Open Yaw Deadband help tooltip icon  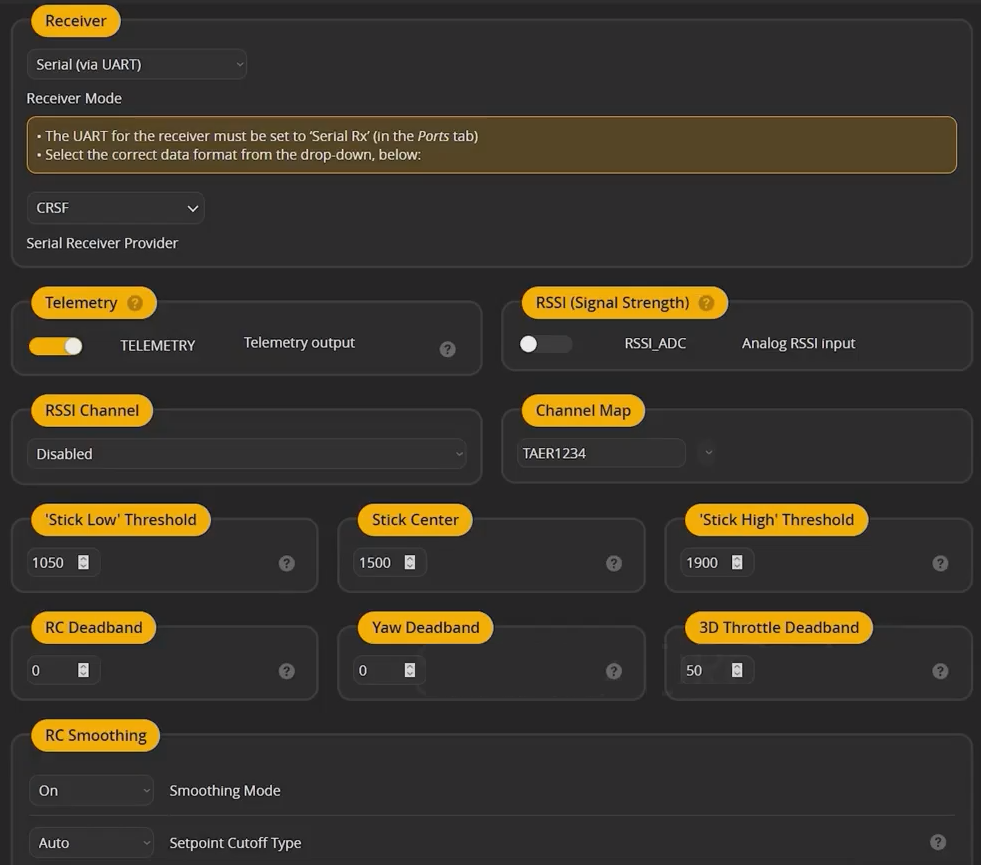614,671
